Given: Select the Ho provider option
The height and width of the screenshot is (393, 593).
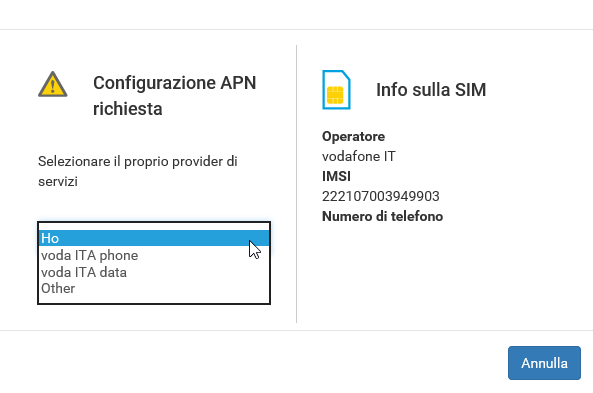Looking at the screenshot, I should pos(154,238).
